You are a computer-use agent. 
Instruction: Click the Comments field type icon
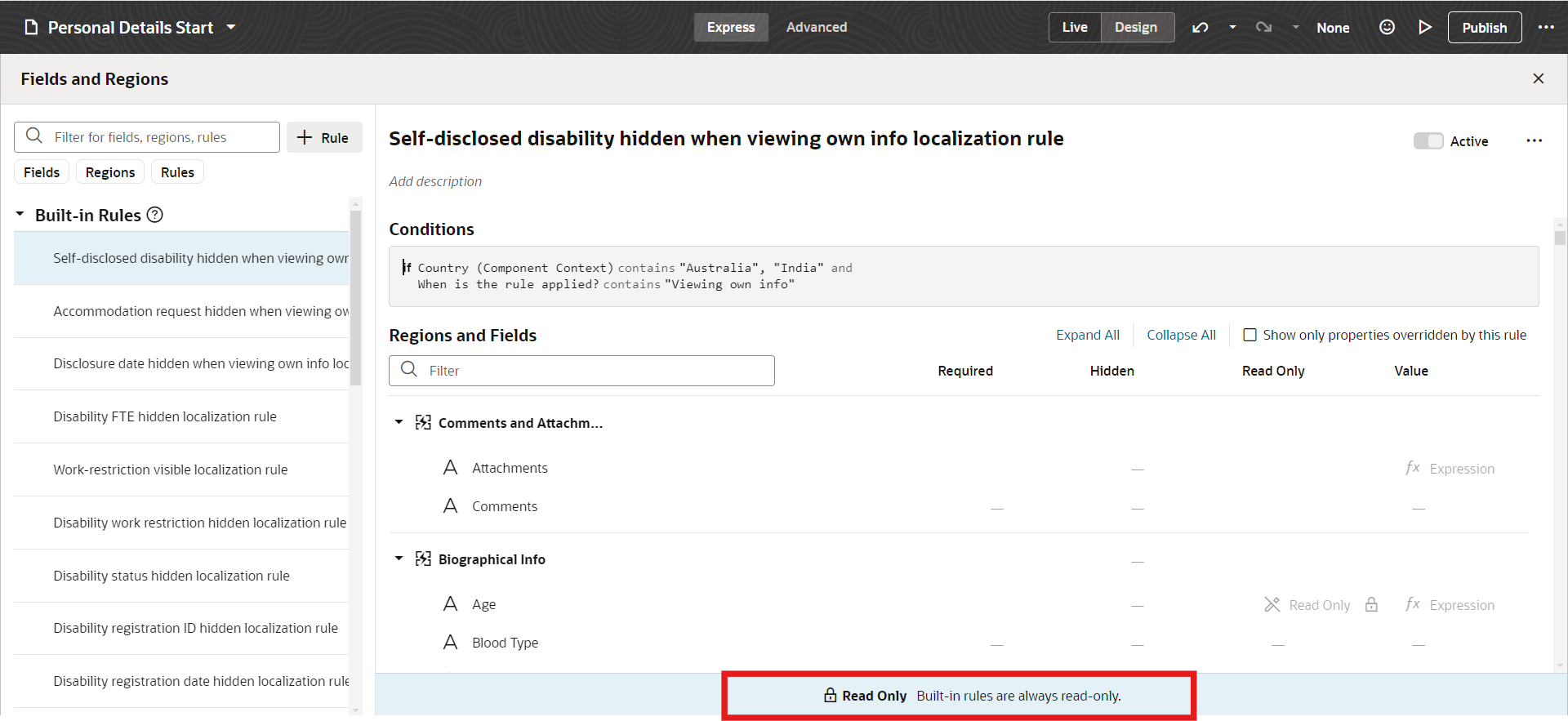point(450,505)
